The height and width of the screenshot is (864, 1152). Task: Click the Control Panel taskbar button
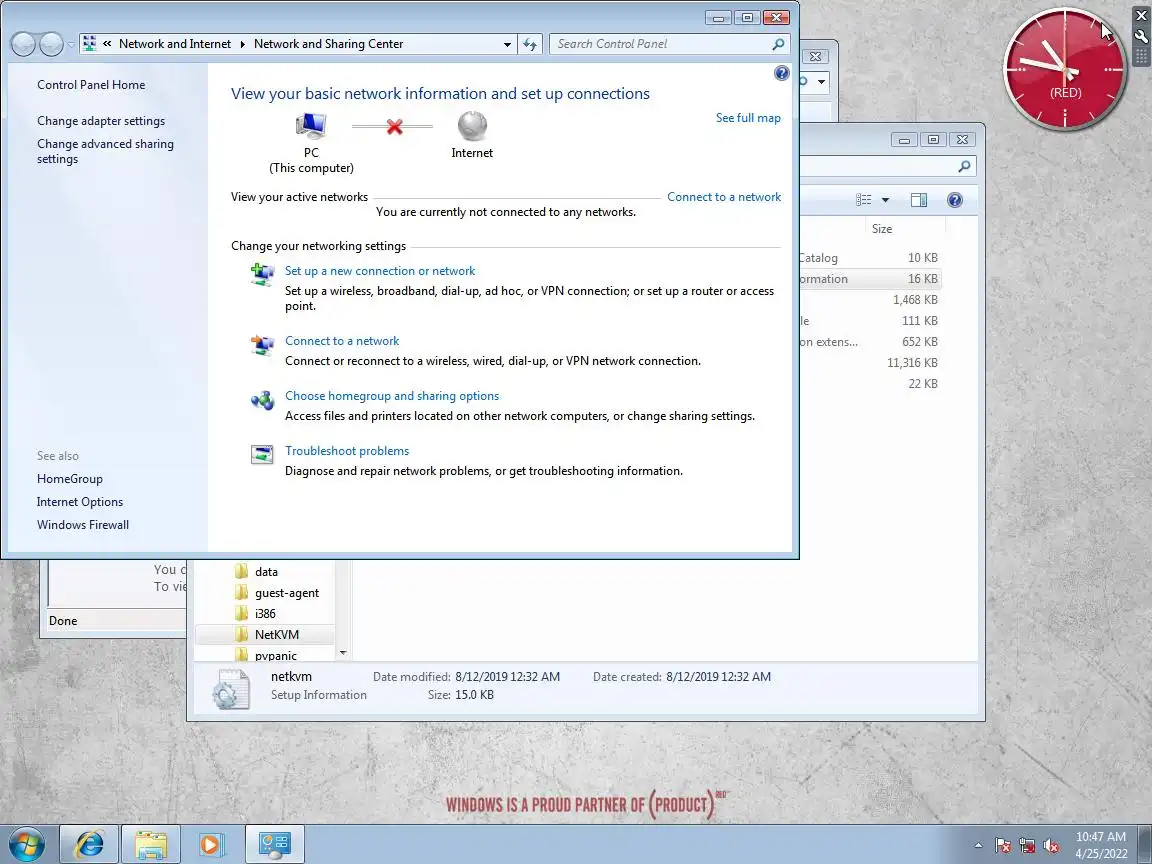click(275, 844)
